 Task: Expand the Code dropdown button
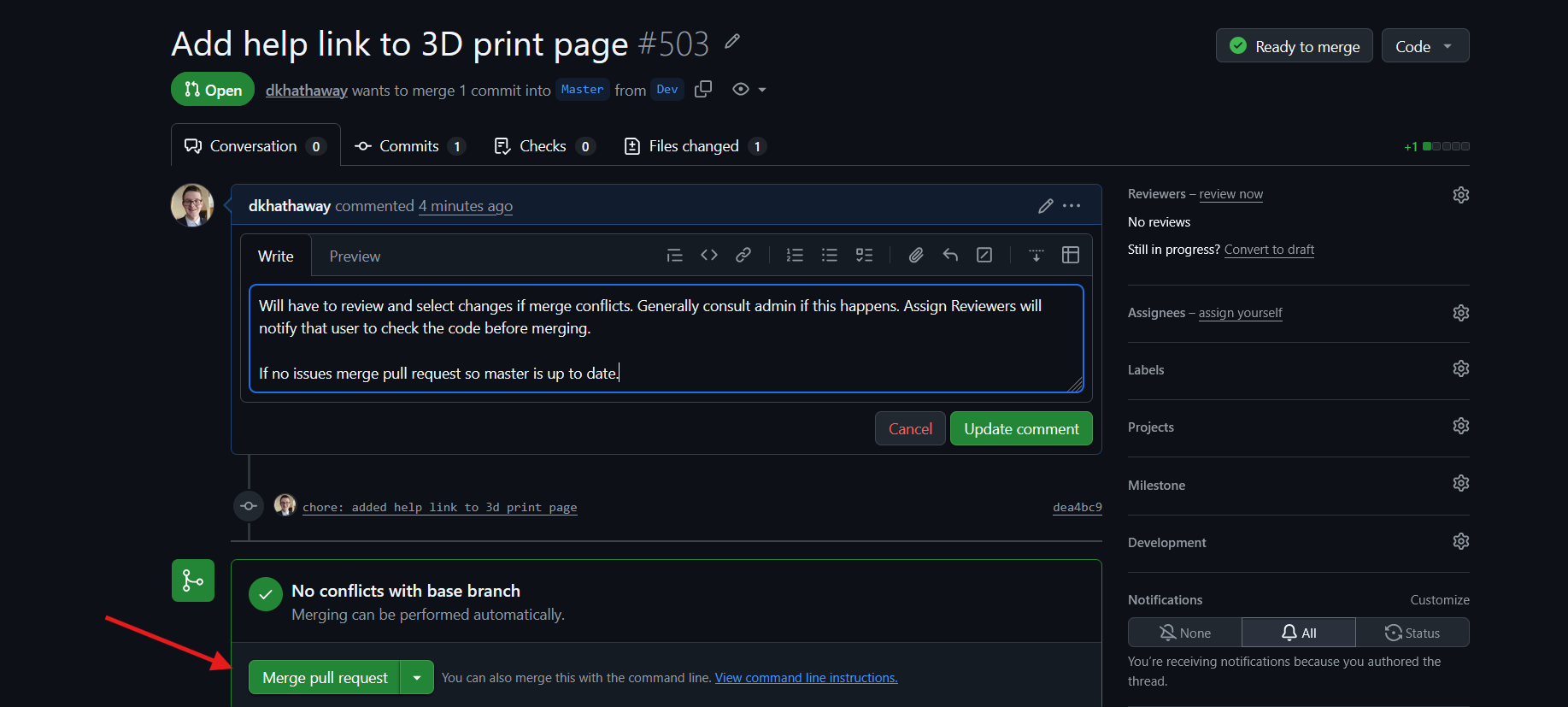1425,46
